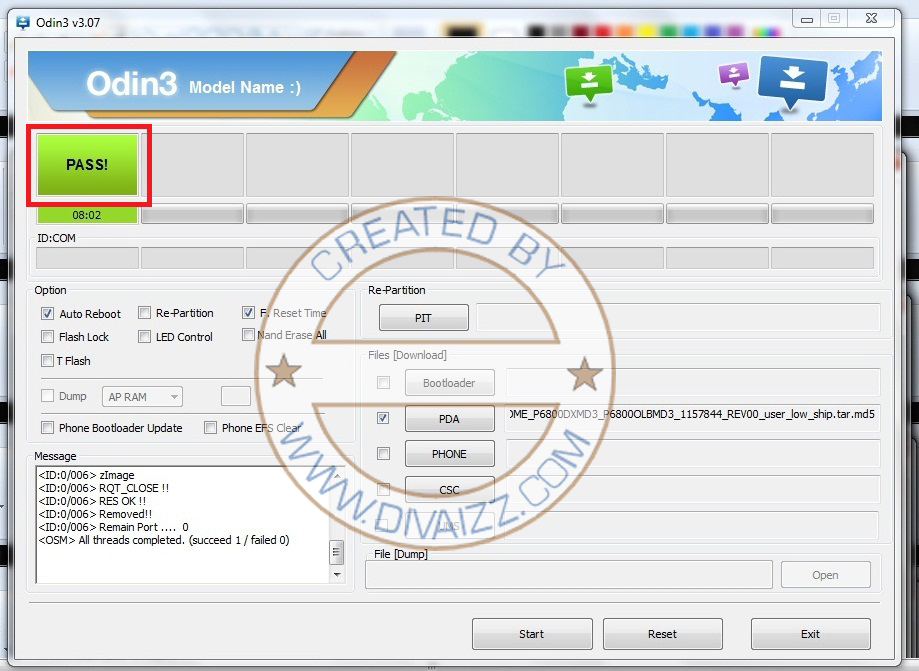Open the AP RAM dropdown

click(x=142, y=397)
